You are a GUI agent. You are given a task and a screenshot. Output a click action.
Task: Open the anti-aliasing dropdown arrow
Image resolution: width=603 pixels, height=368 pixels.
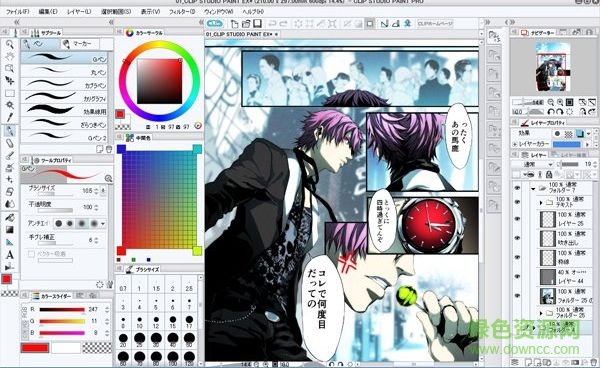103,224
